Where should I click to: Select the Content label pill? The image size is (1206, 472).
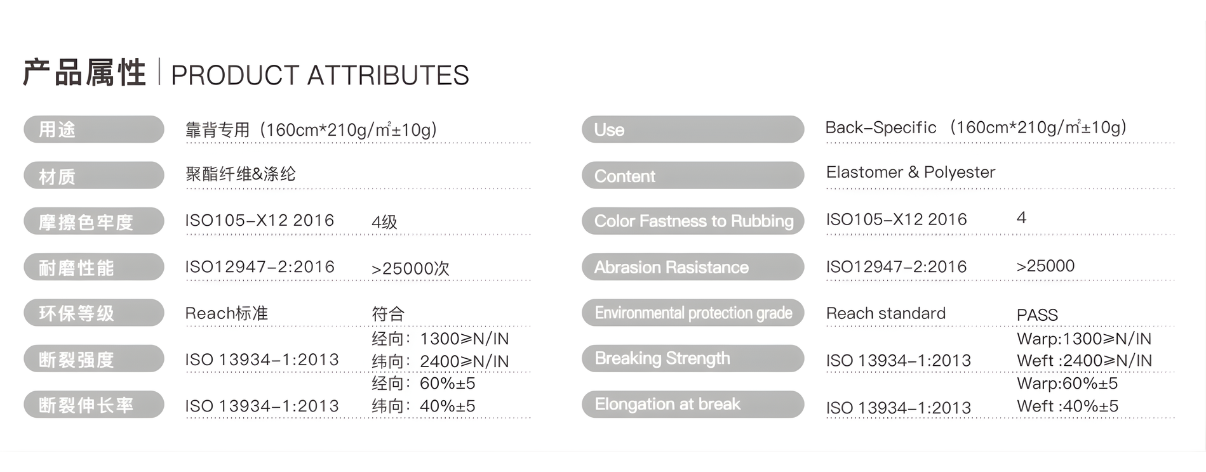tap(692, 176)
